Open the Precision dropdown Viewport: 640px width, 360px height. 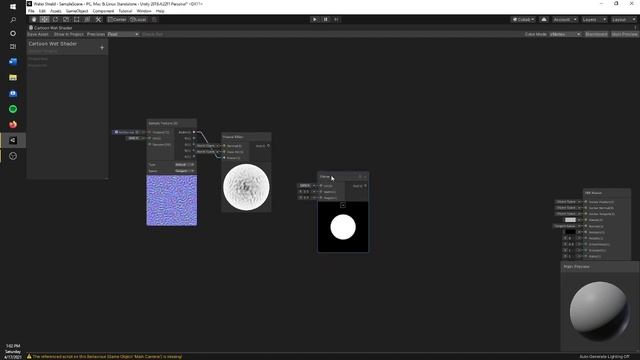(123, 34)
